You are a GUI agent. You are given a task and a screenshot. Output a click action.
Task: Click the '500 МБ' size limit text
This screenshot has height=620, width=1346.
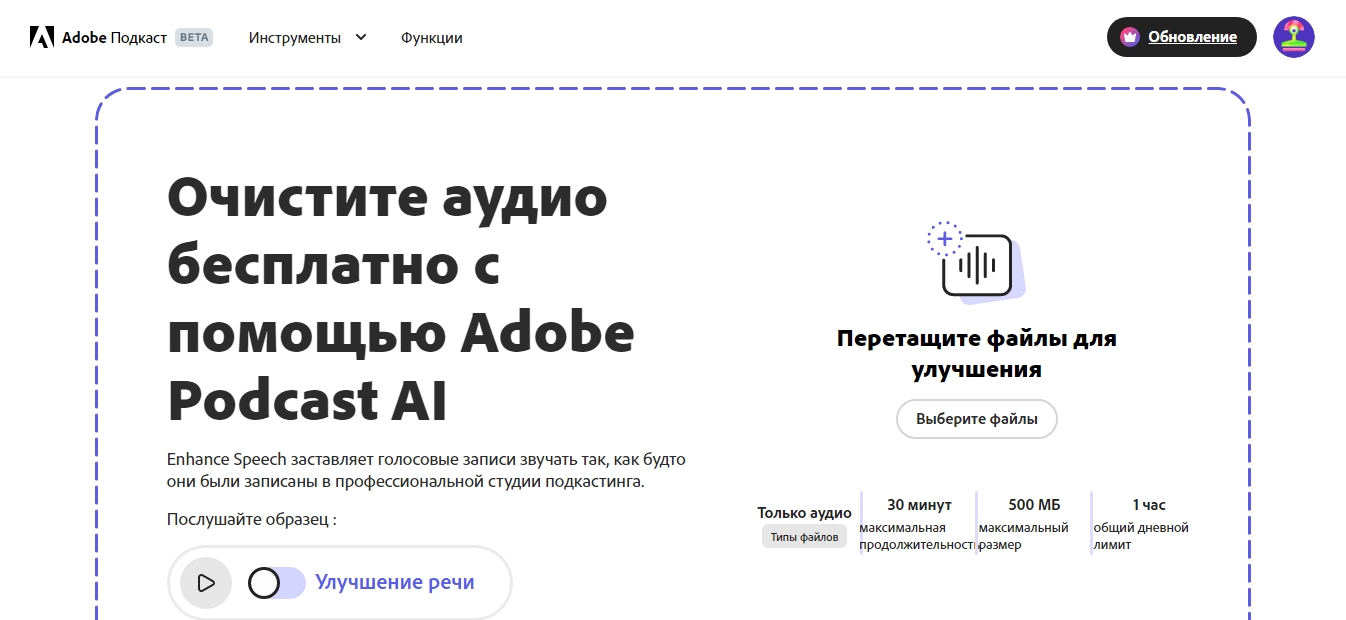[1035, 505]
